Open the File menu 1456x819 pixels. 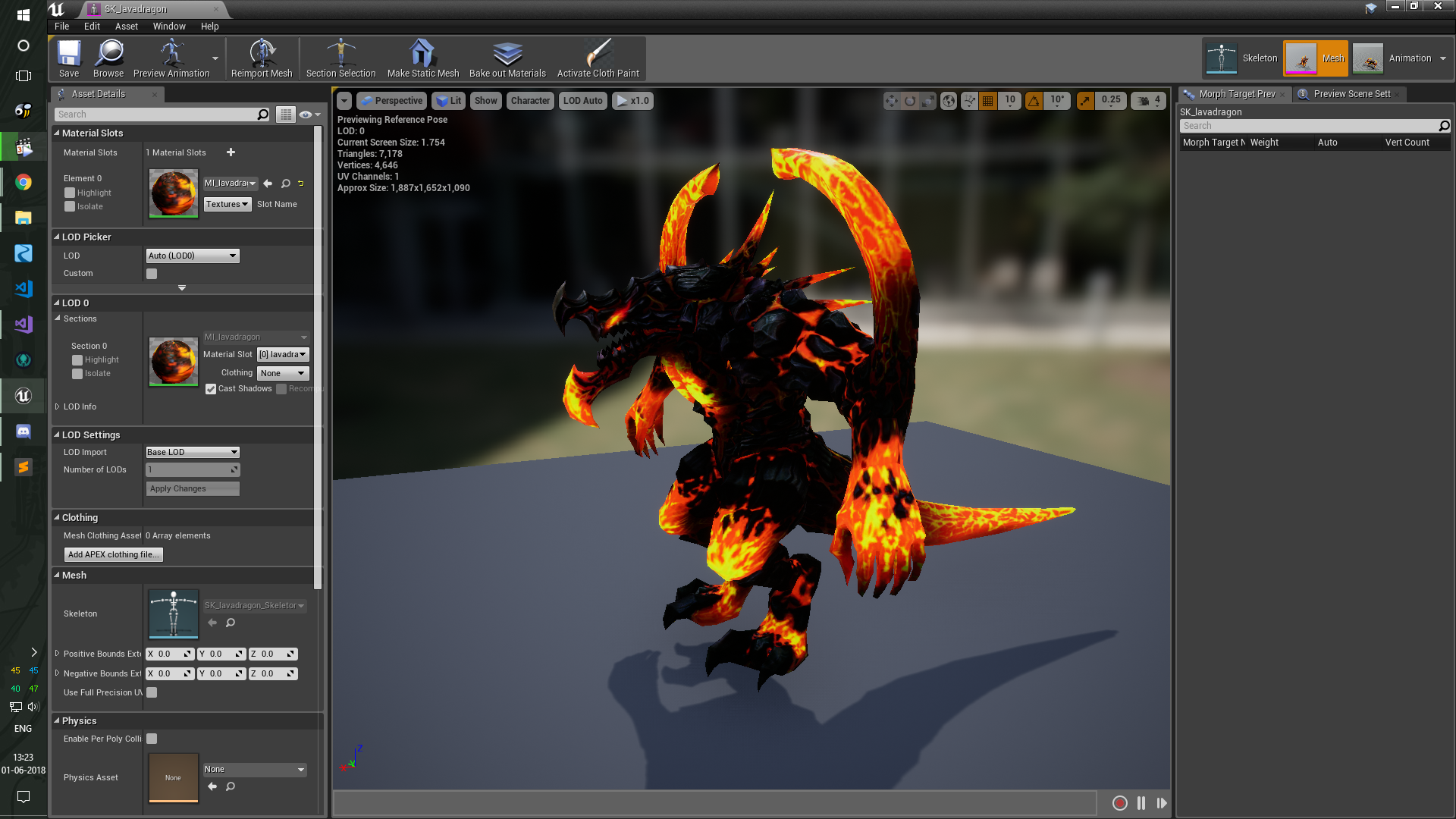tap(61, 26)
